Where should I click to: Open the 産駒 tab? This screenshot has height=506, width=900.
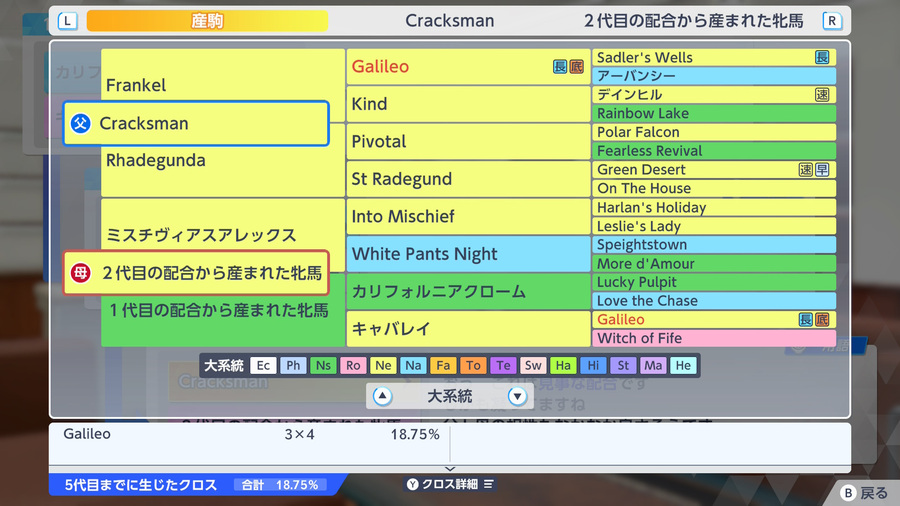207,21
